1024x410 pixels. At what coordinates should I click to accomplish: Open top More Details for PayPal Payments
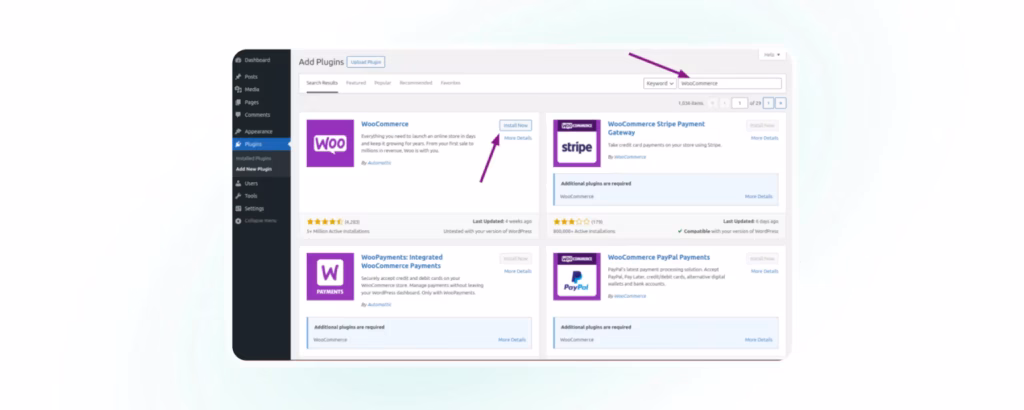point(765,271)
